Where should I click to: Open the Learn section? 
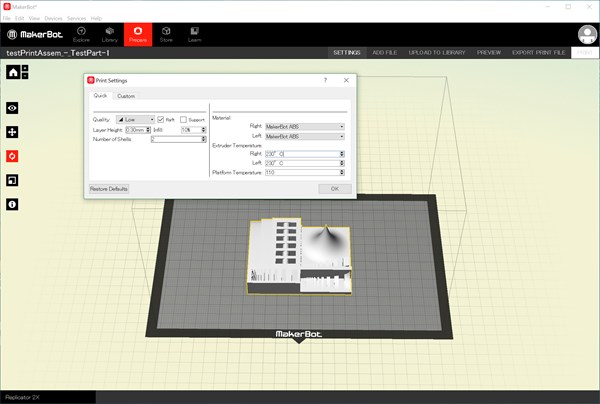[x=194, y=34]
